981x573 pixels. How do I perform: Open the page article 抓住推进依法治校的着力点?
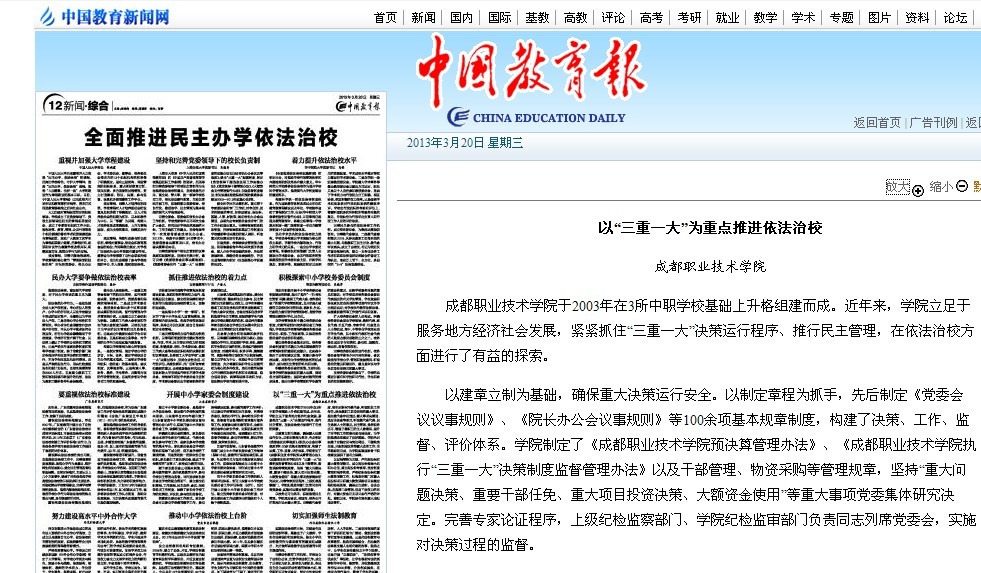pyautogui.click(x=208, y=276)
